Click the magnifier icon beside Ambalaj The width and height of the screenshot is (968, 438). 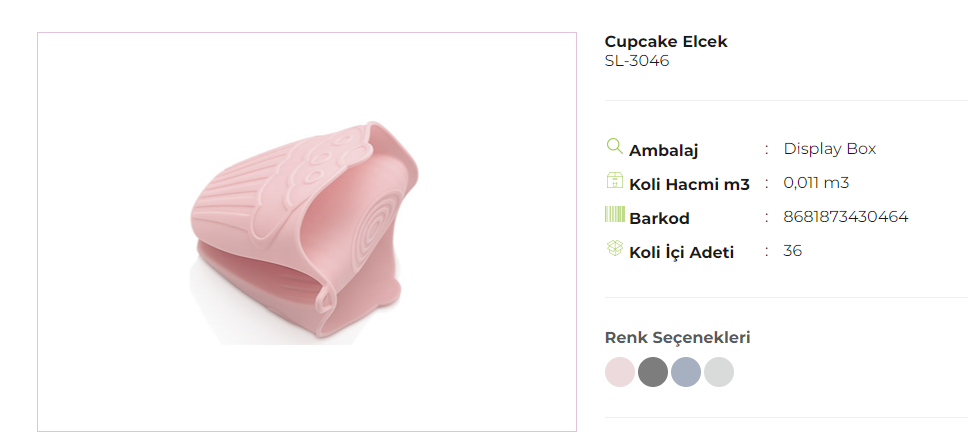coord(615,146)
